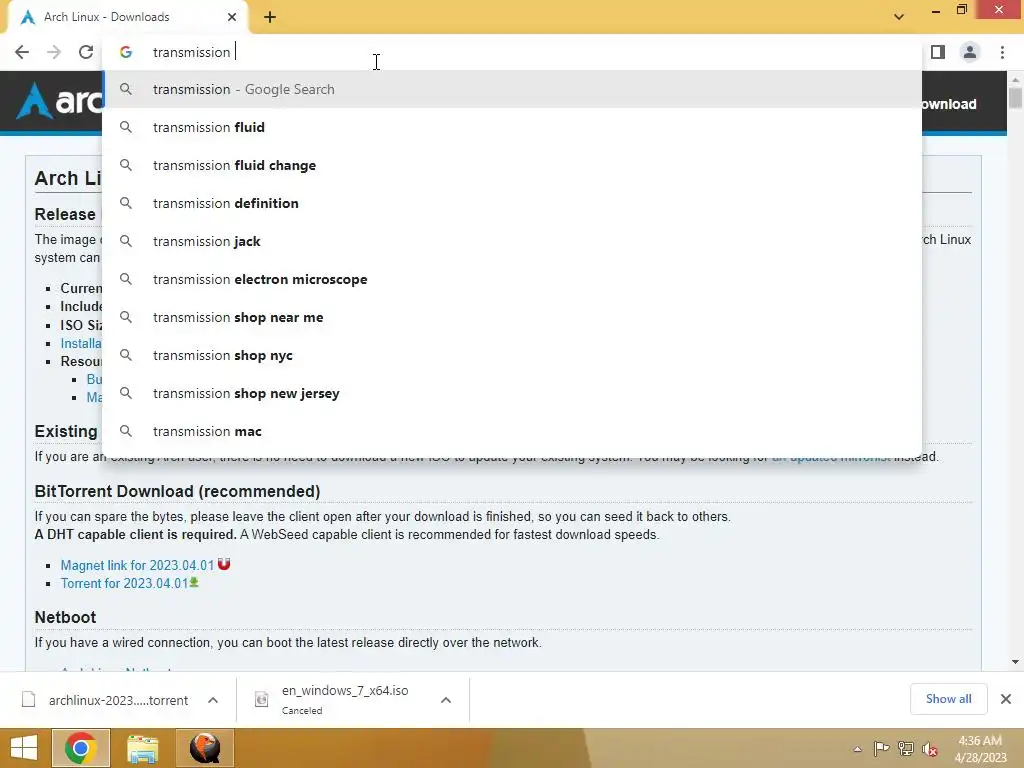This screenshot has width=1024, height=768.
Task: Pick the 'transmission mac' suggestion
Action: (x=512, y=431)
